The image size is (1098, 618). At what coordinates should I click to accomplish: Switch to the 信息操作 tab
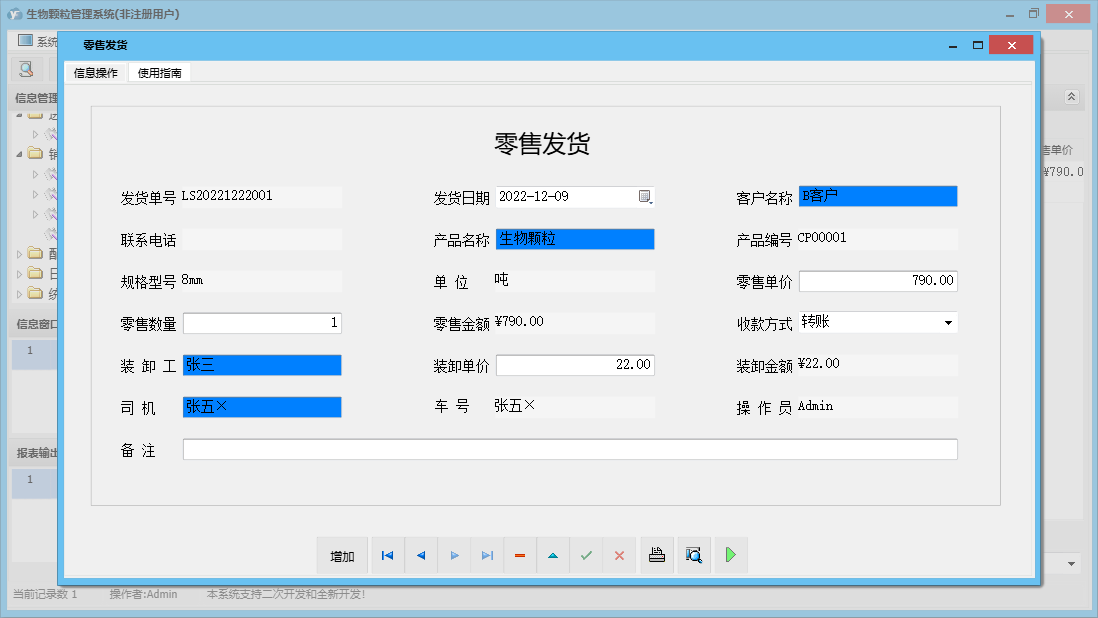[95, 72]
